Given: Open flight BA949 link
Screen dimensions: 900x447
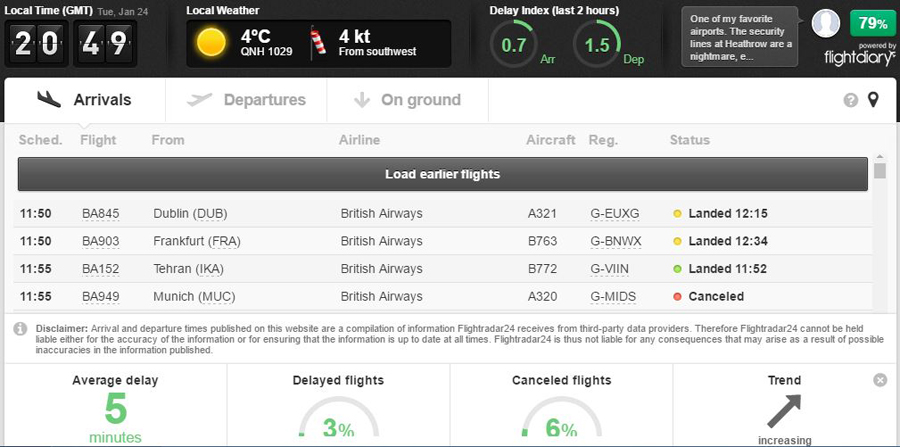Looking at the screenshot, I should tap(100, 297).
